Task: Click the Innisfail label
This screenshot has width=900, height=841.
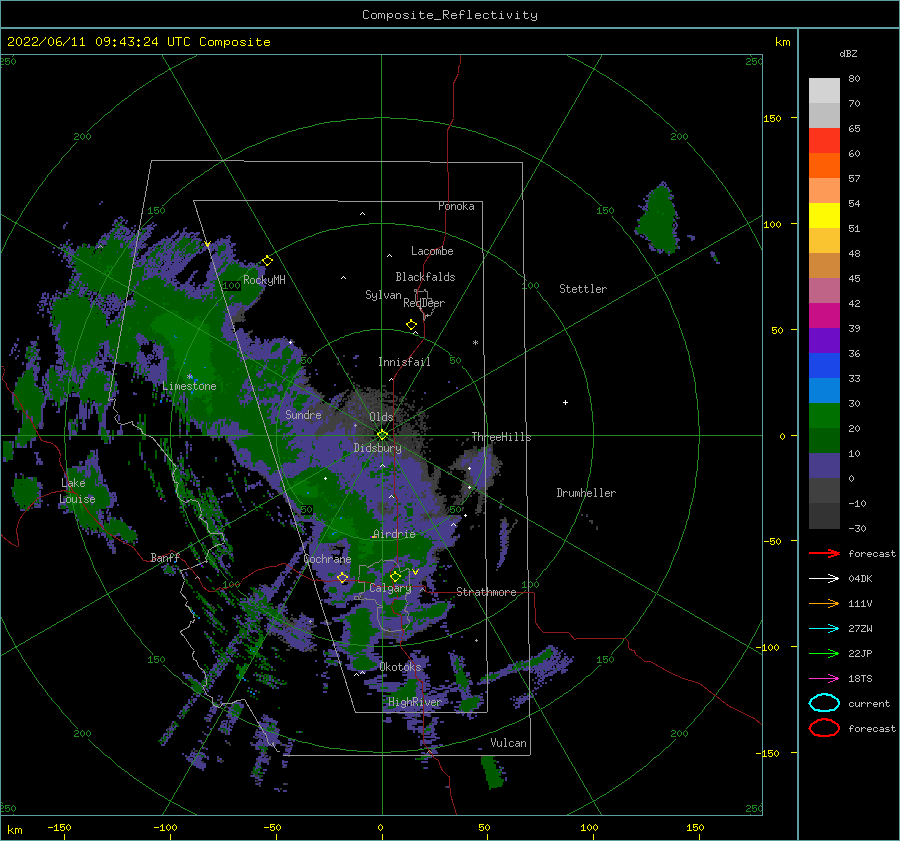Action: pos(404,362)
